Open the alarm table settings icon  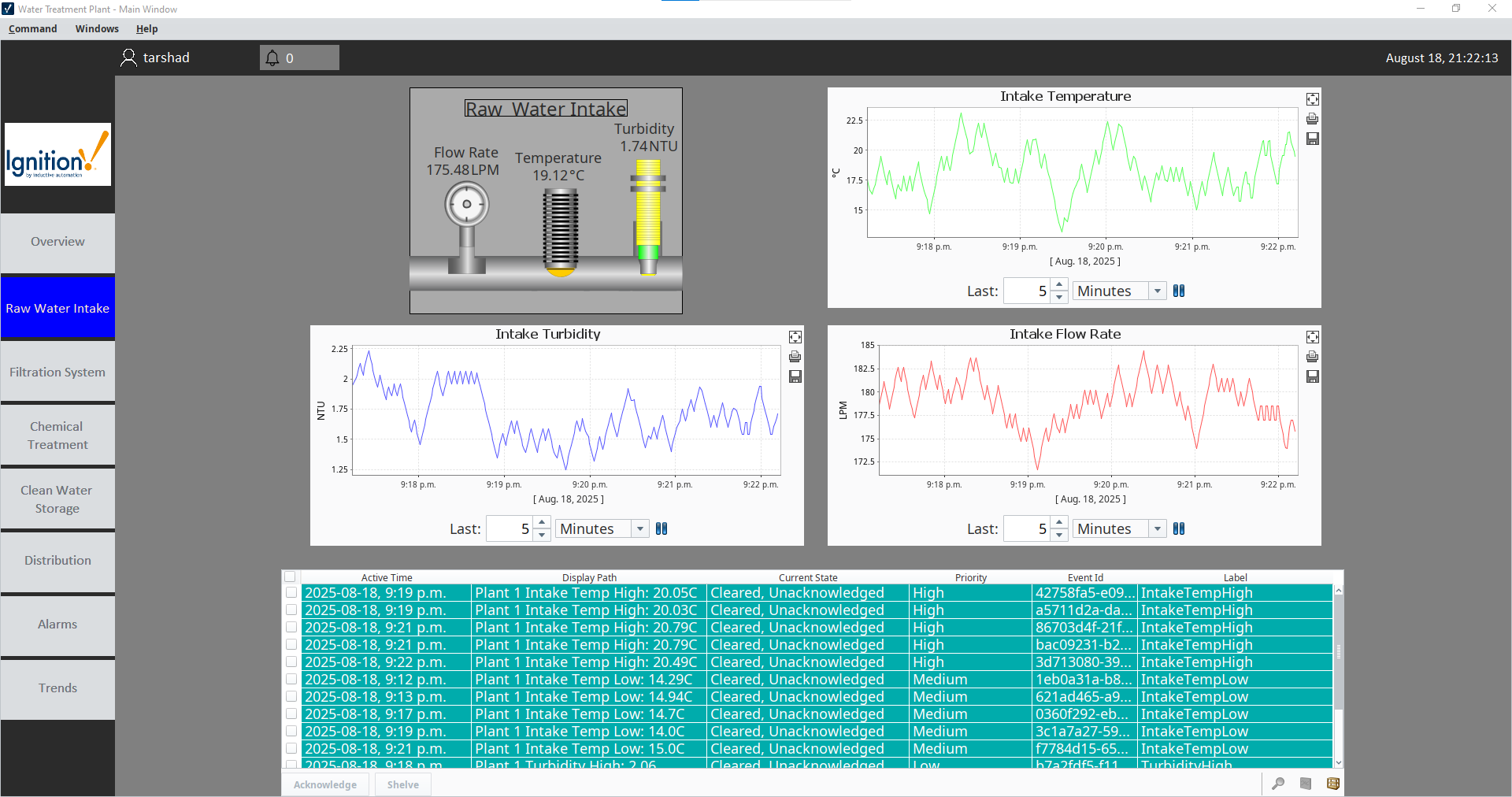1333,784
